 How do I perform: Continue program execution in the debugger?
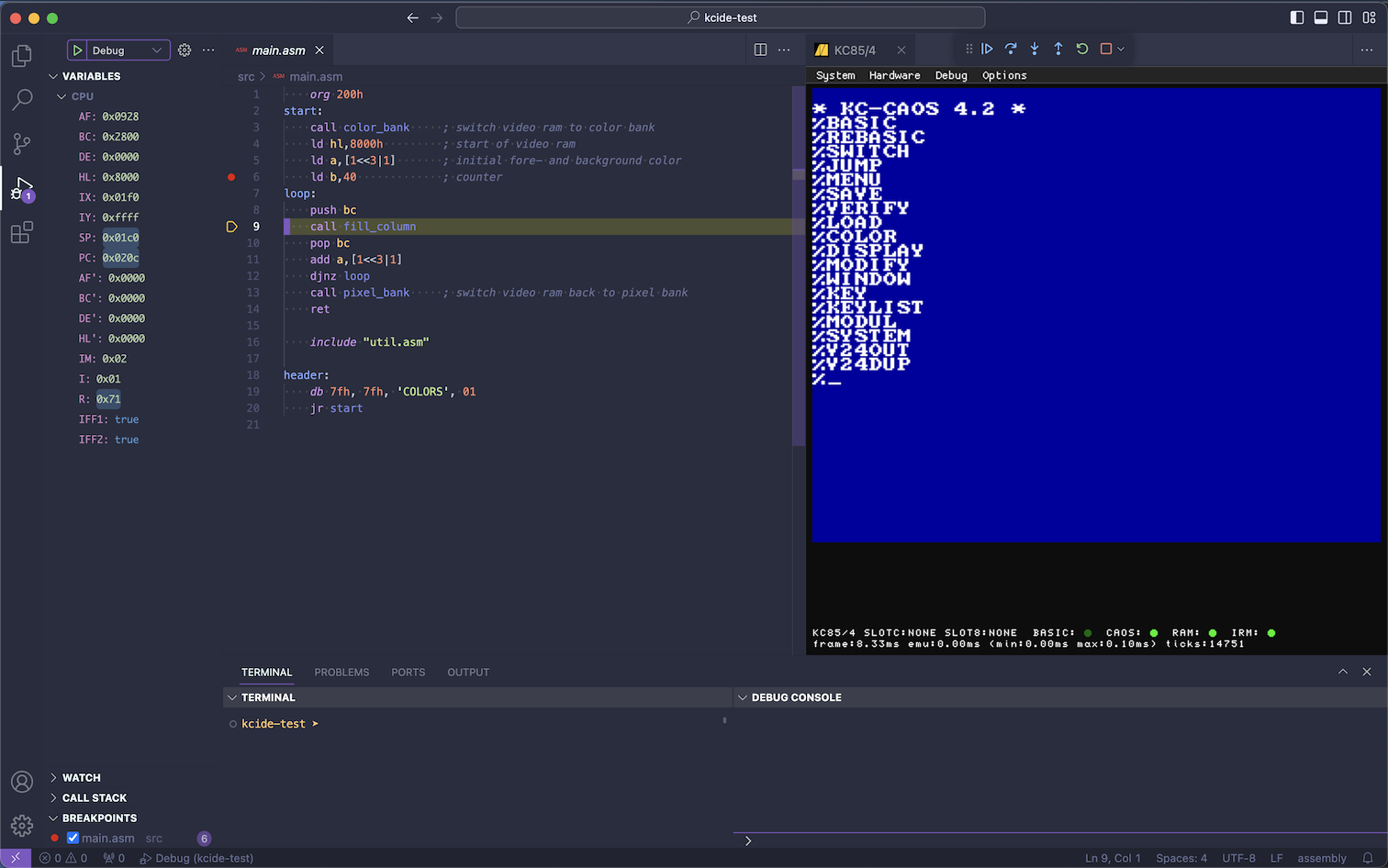[x=988, y=49]
